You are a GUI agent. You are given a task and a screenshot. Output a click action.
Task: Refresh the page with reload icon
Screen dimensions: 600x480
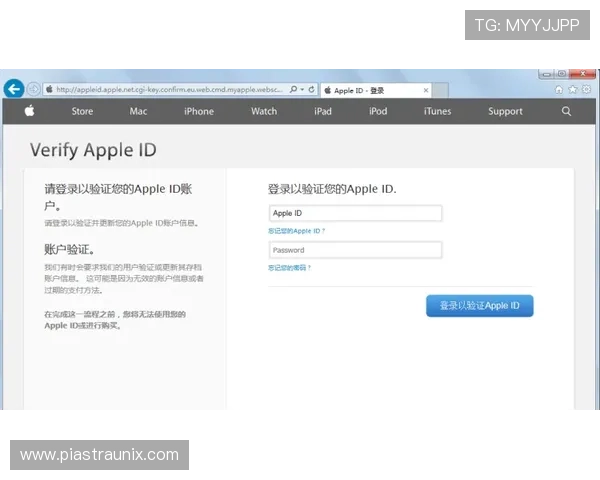tap(312, 89)
